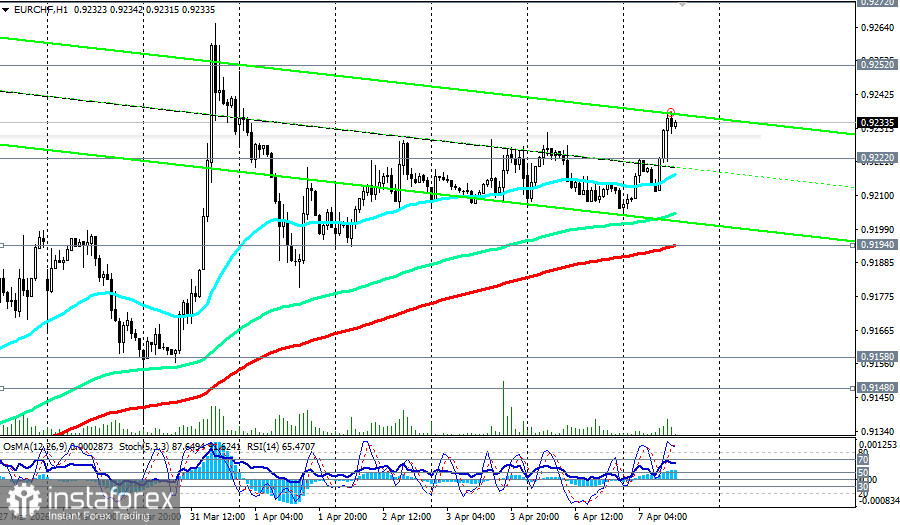
Task: Select right handle of the 0.91480 horizontal line
Action: [852, 388]
